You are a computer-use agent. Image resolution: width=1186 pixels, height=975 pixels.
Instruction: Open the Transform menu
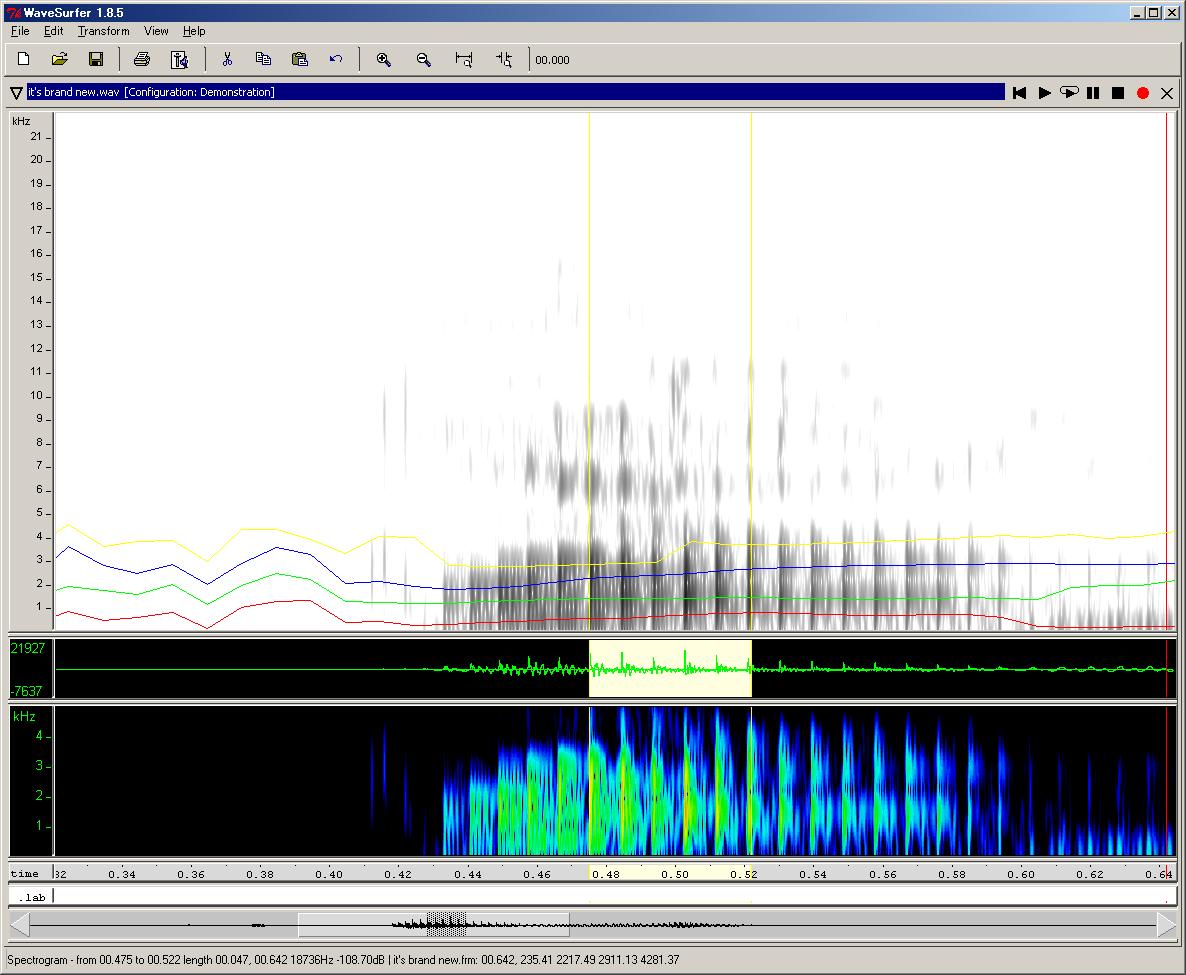(103, 31)
